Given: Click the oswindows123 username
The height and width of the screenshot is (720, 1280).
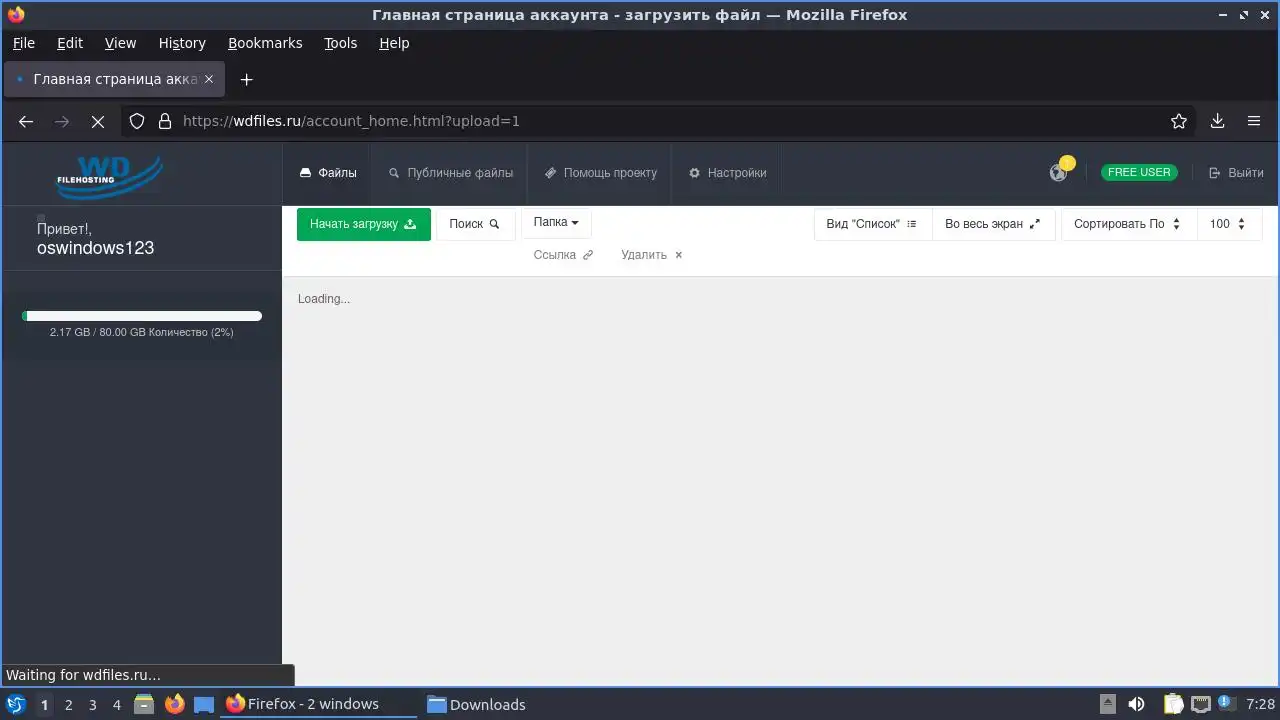Looking at the screenshot, I should (95, 248).
